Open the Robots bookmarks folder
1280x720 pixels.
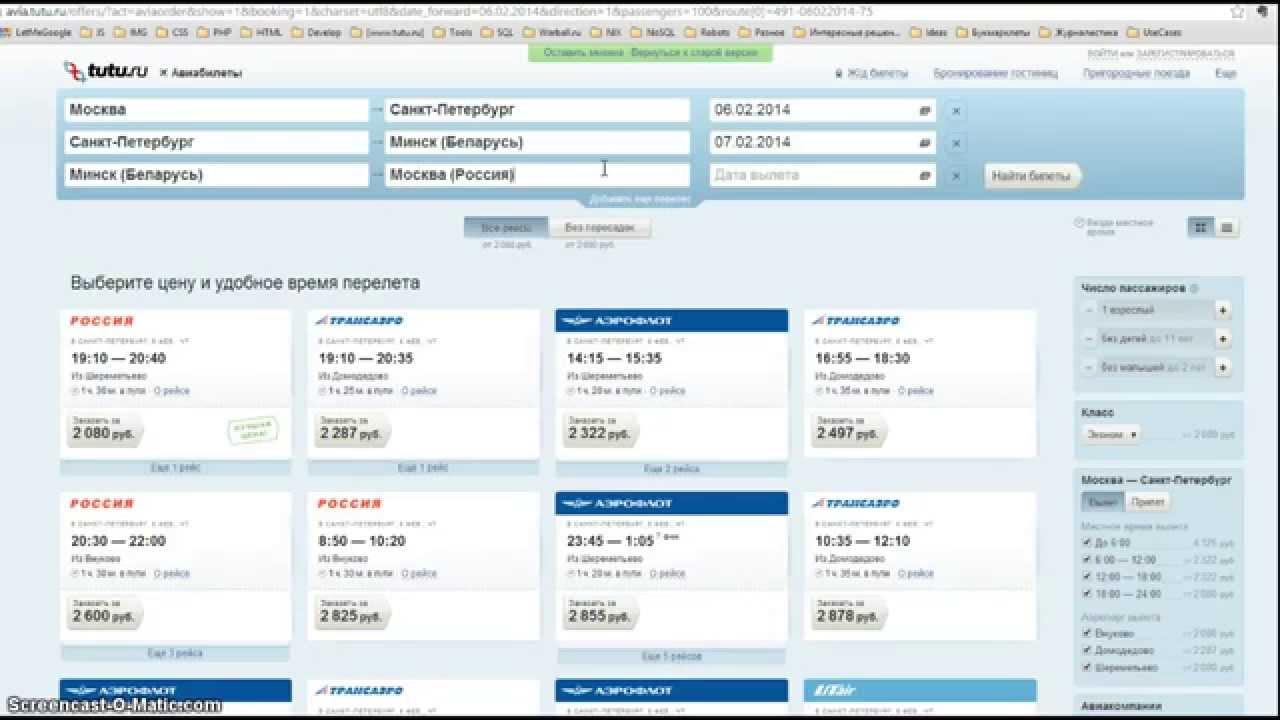point(706,32)
